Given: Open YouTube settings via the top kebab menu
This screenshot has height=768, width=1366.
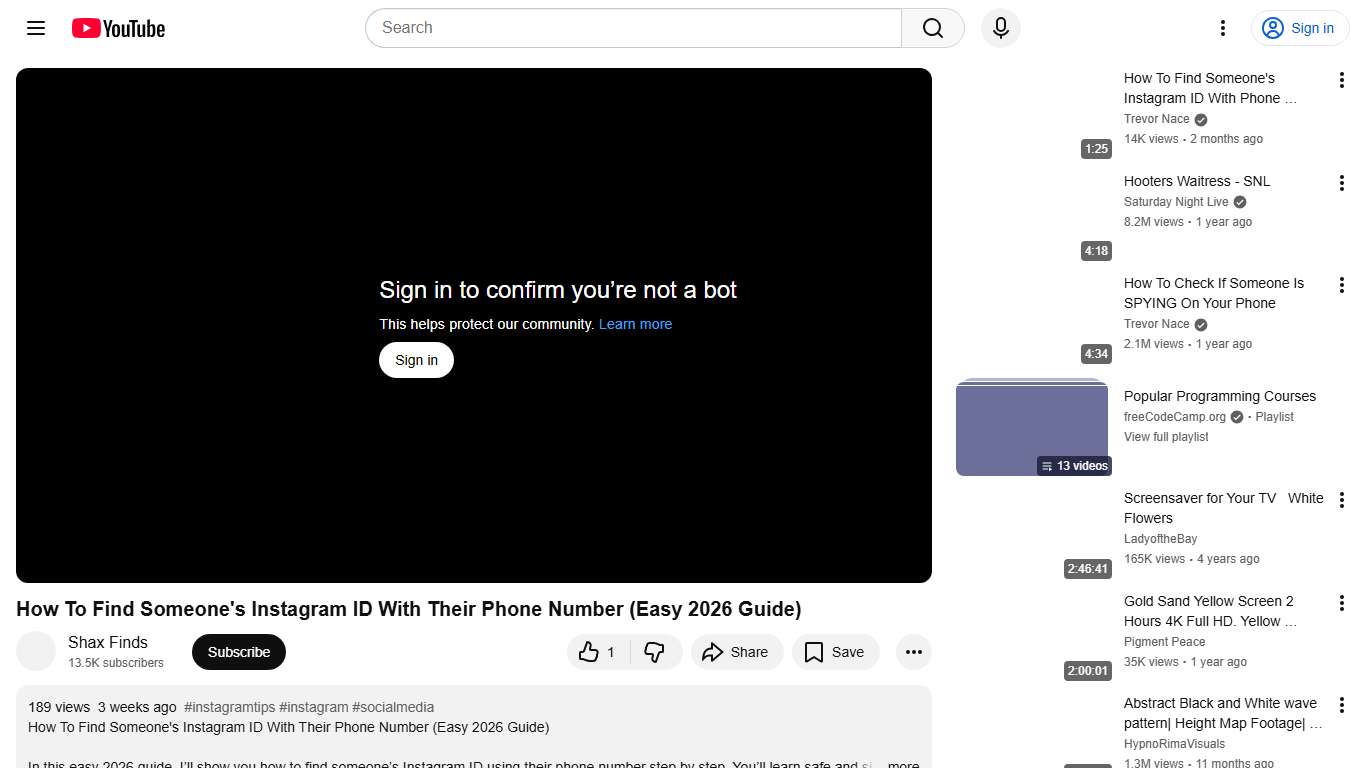Looking at the screenshot, I should pos(1222,28).
